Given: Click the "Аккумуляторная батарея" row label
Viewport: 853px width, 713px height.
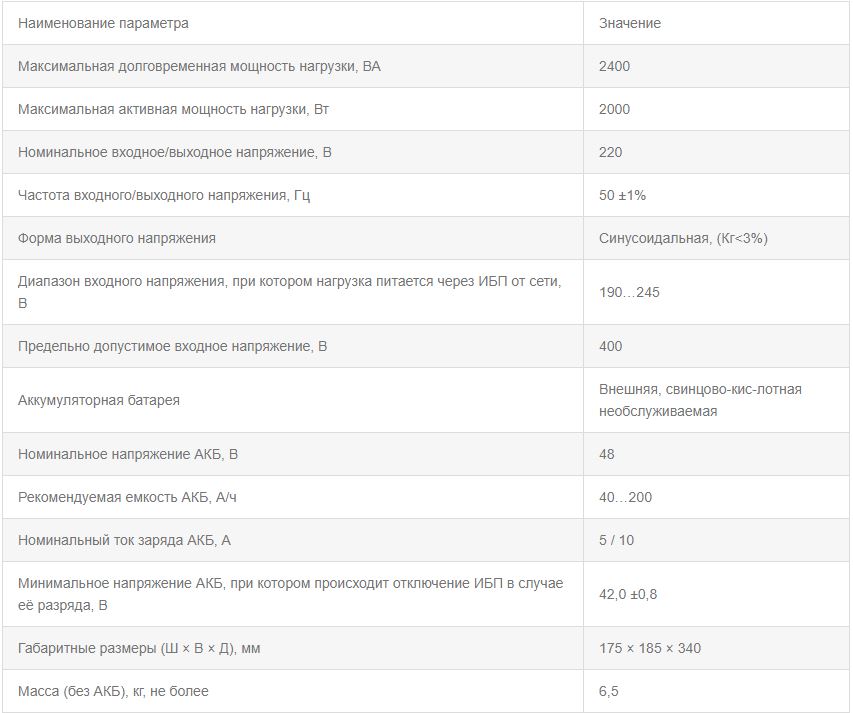Looking at the screenshot, I should coord(99,400).
